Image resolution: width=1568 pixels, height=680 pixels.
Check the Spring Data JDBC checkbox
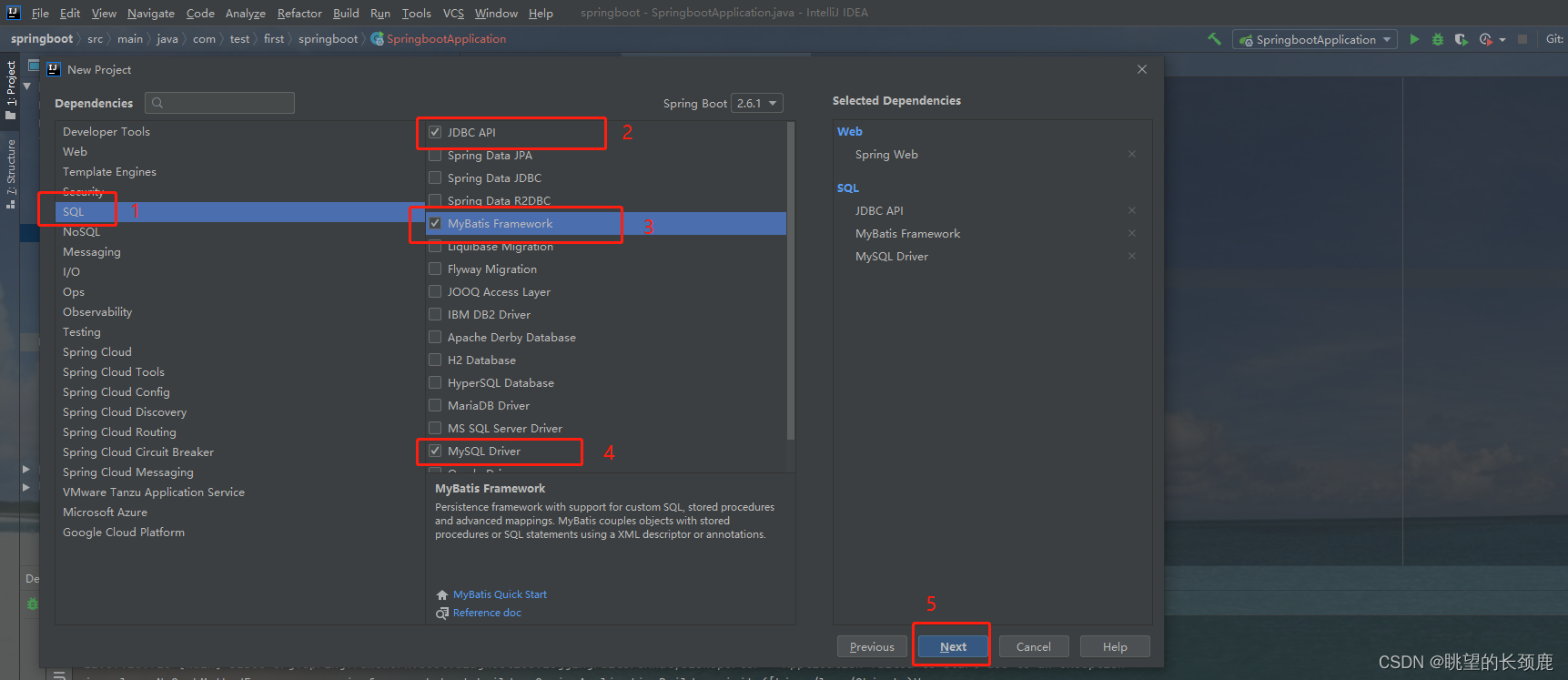coord(435,178)
